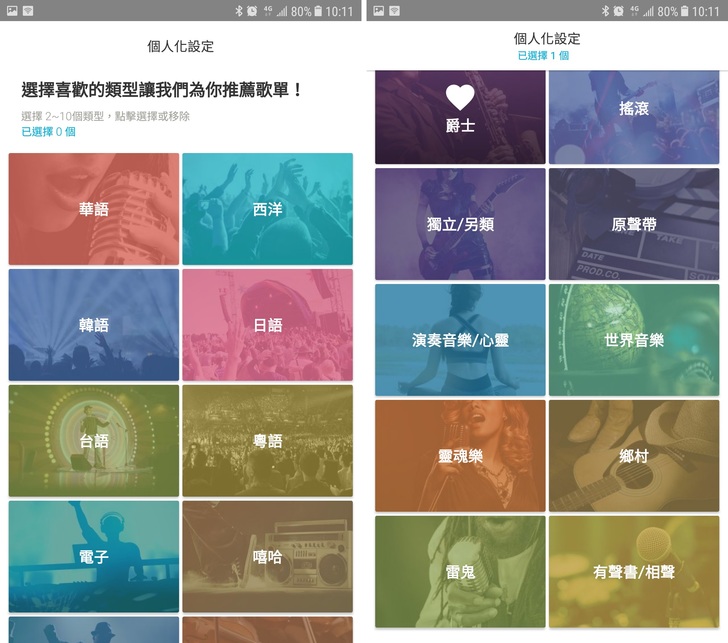Screen dimensions: 728x643
Task: Select the 搖滾 genre tile
Action: pos(634,117)
